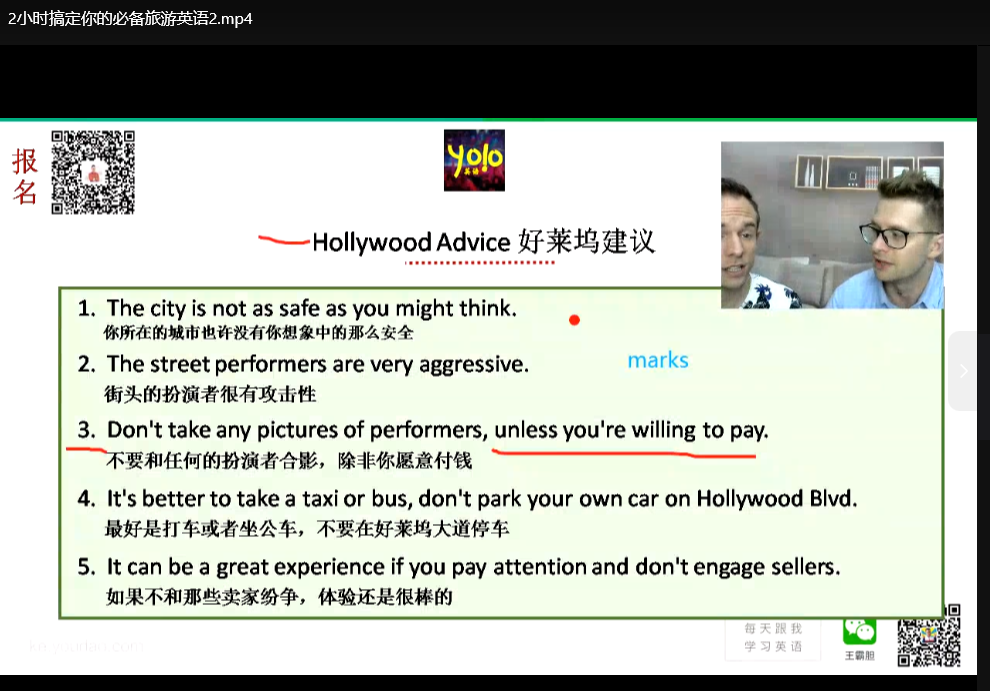This screenshot has width=990, height=691.
Task: Click the green playback progress bar
Action: (488, 119)
